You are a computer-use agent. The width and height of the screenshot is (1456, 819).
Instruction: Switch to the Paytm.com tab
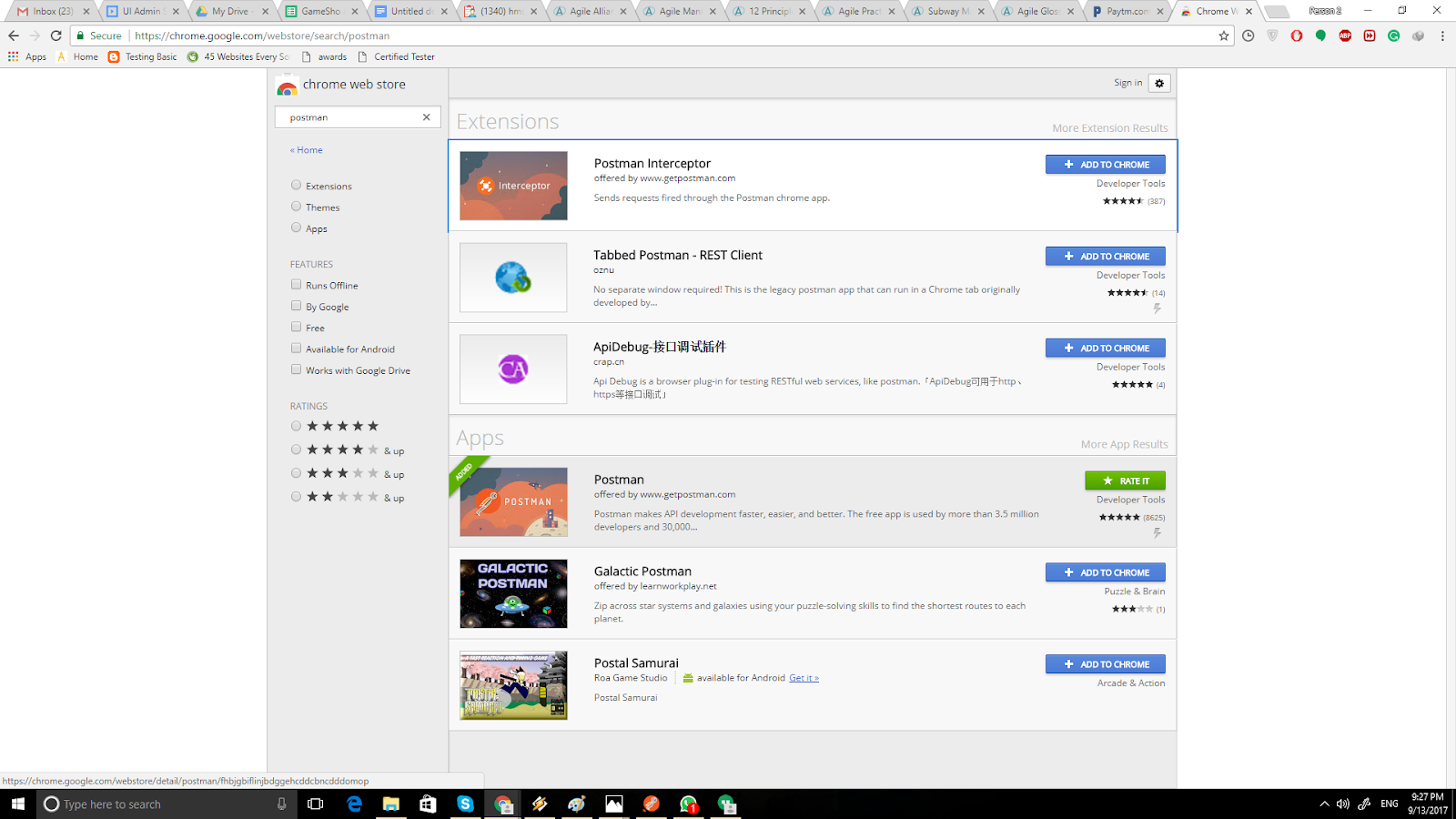tap(1127, 11)
